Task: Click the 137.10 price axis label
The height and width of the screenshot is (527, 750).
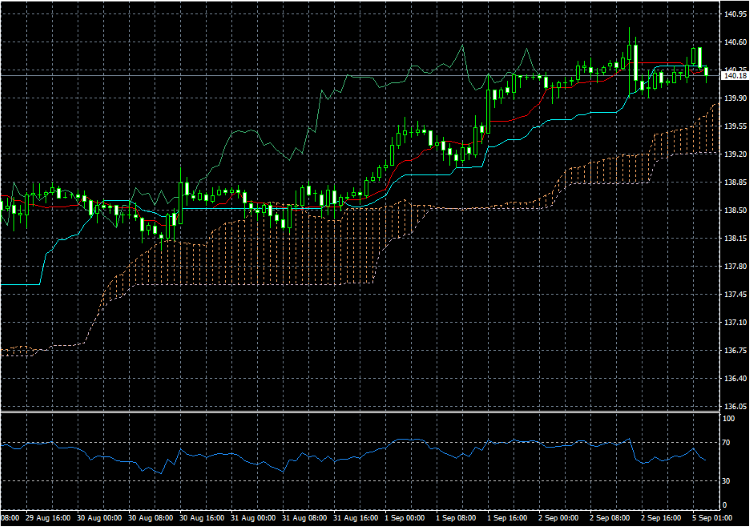Action: 735,322
